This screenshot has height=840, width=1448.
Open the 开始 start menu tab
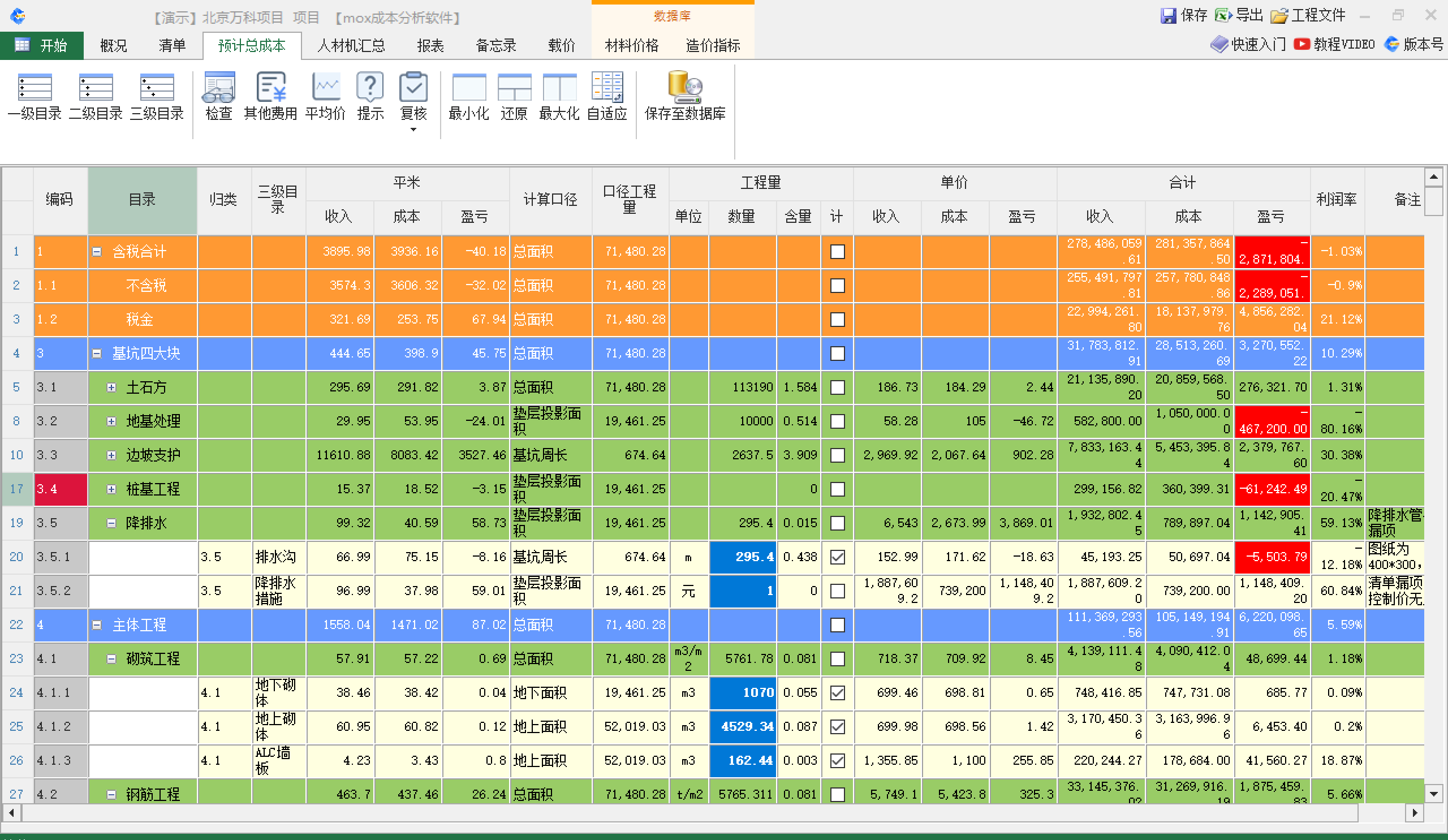tap(41, 45)
